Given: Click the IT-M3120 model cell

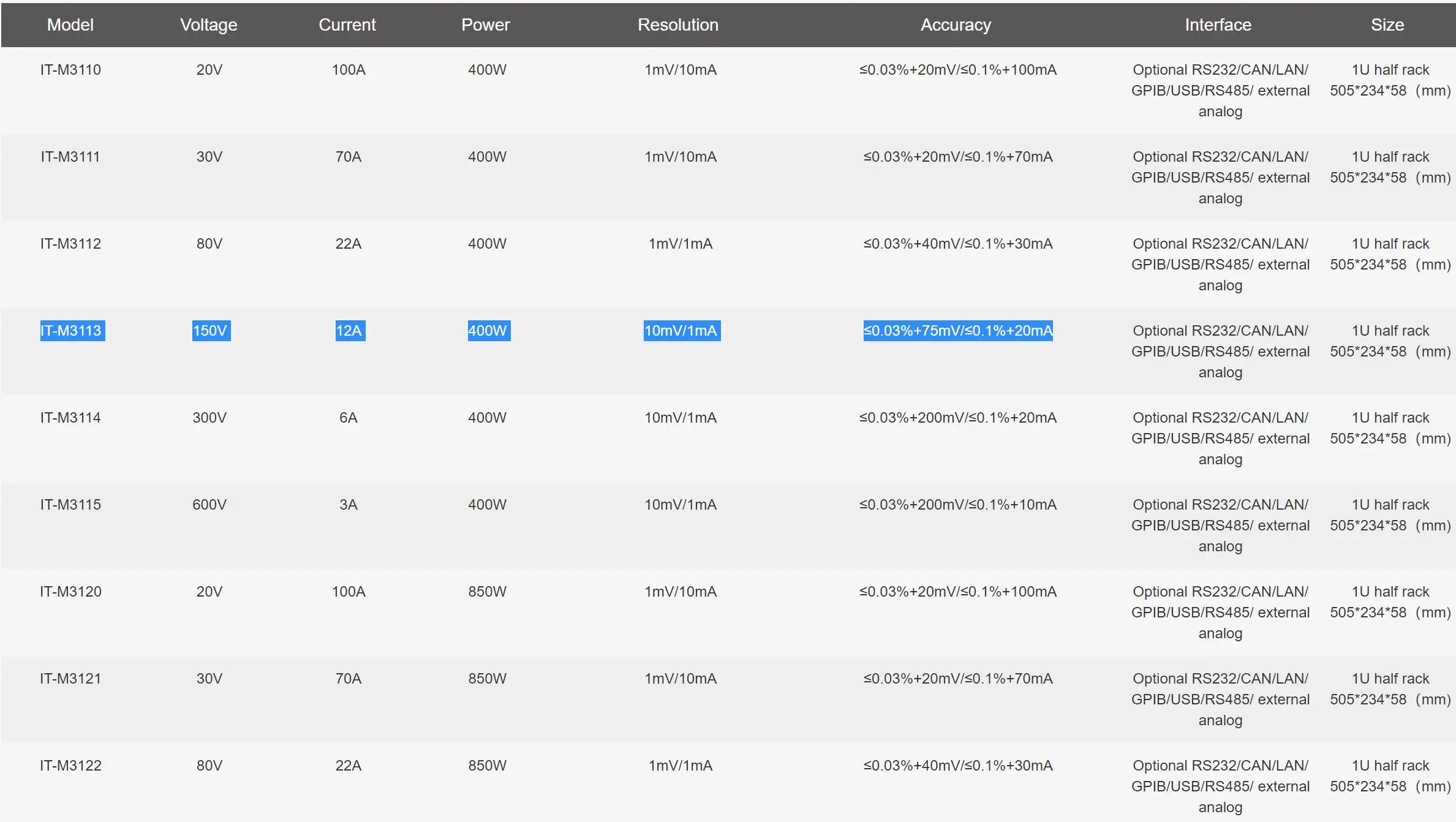Looking at the screenshot, I should pyautogui.click(x=70, y=591).
